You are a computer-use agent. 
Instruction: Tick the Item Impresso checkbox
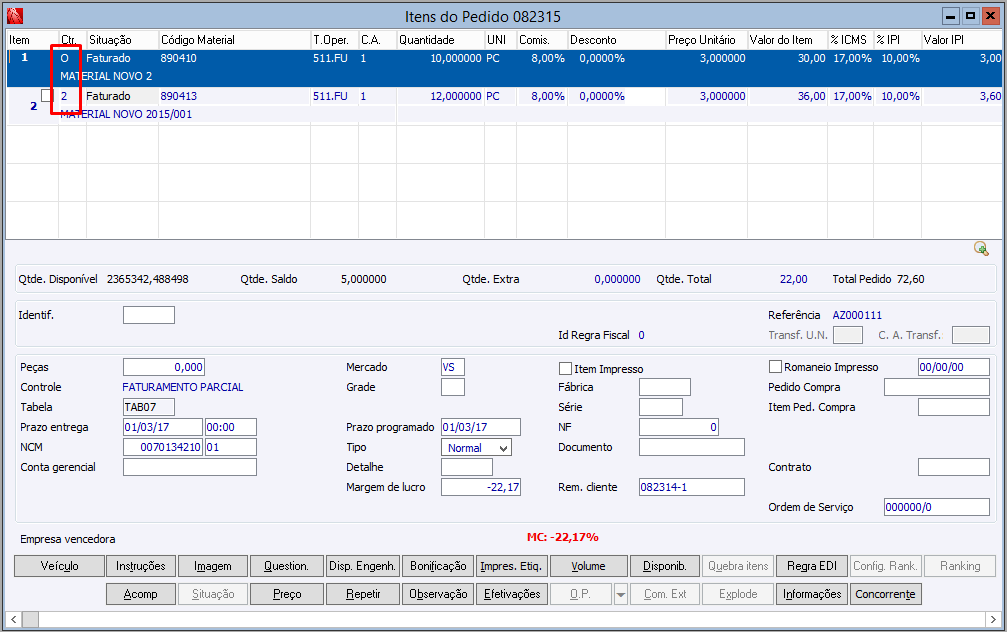click(565, 368)
